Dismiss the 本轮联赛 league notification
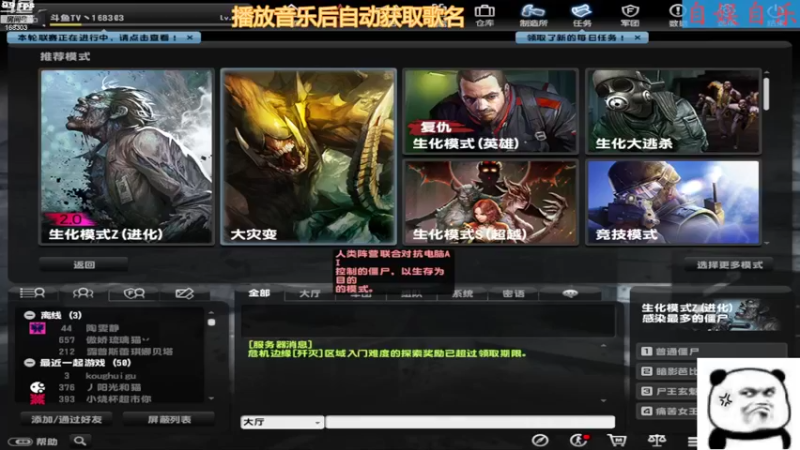 (190, 38)
